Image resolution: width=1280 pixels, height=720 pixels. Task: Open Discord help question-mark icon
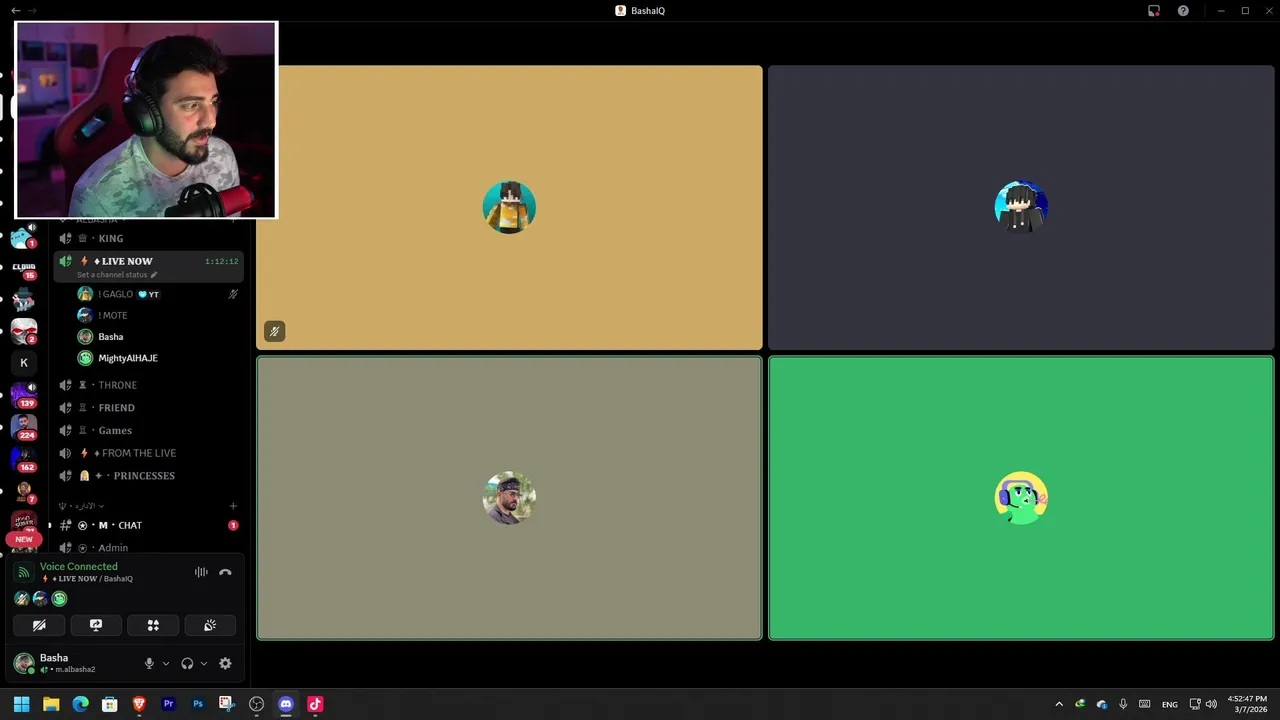[1183, 10]
